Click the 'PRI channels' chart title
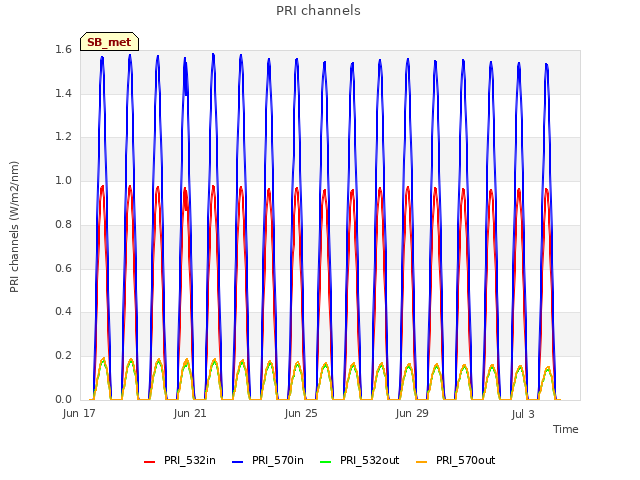This screenshot has width=640, height=480. pos(318,11)
